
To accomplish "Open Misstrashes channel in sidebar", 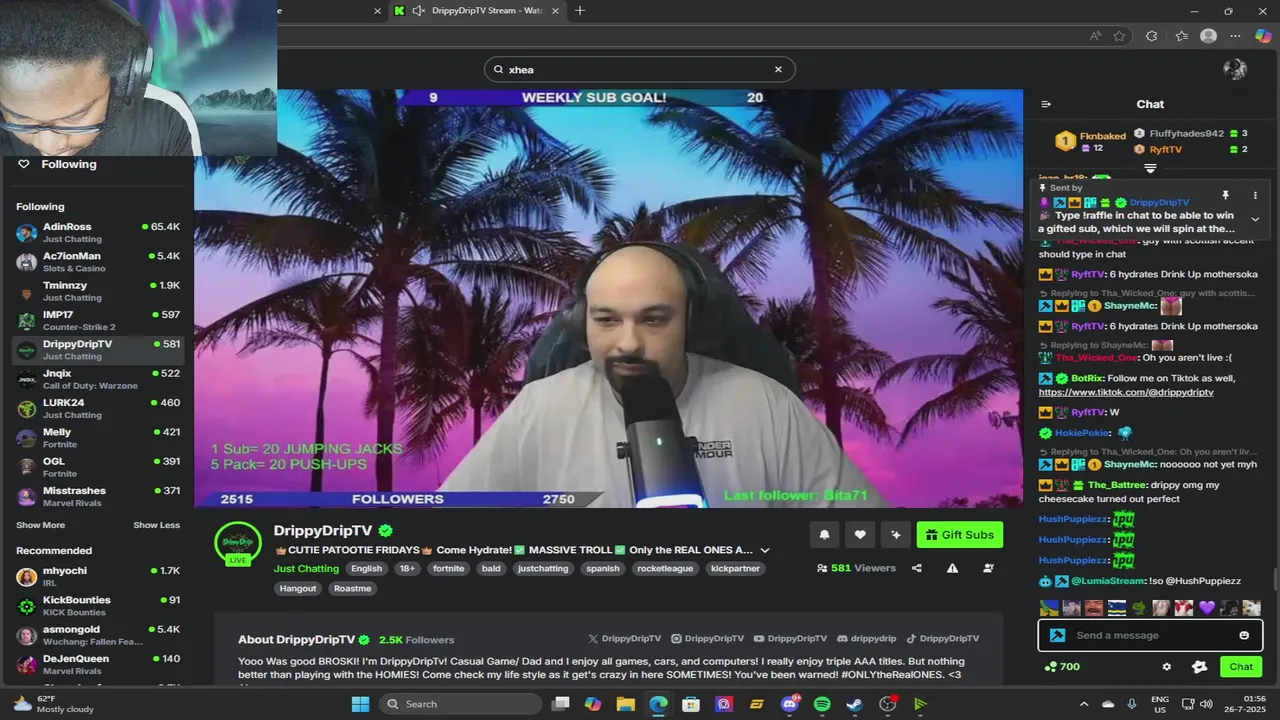I will 98,496.
